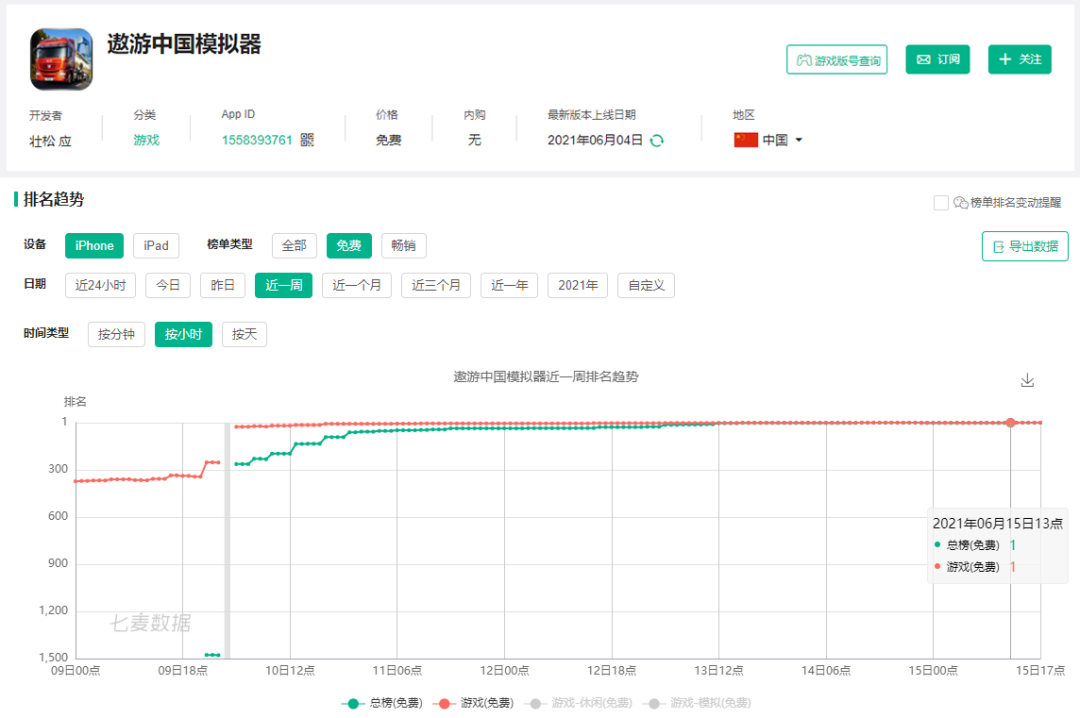
Task: Select the iPad device option
Action: click(156, 245)
